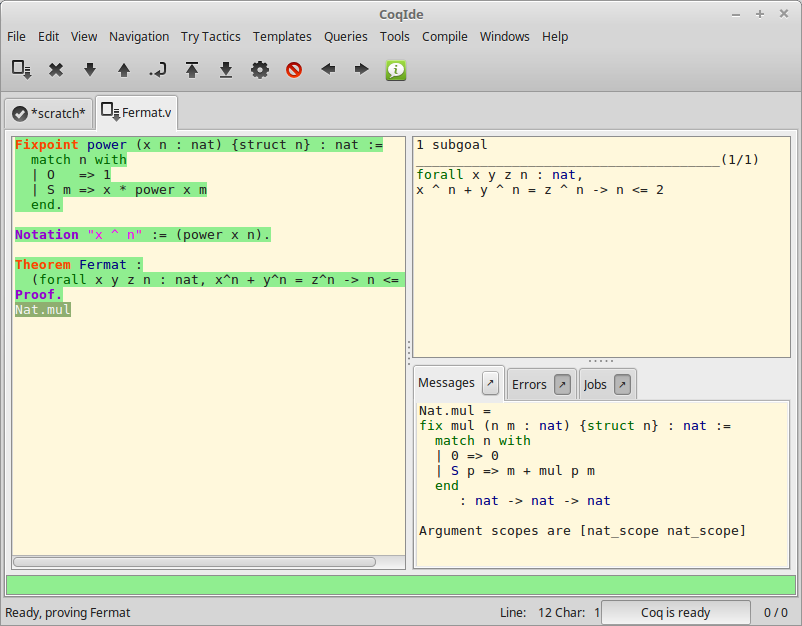Interrupt Coq with the red stop icon
This screenshot has width=802, height=626.
[x=294, y=70]
